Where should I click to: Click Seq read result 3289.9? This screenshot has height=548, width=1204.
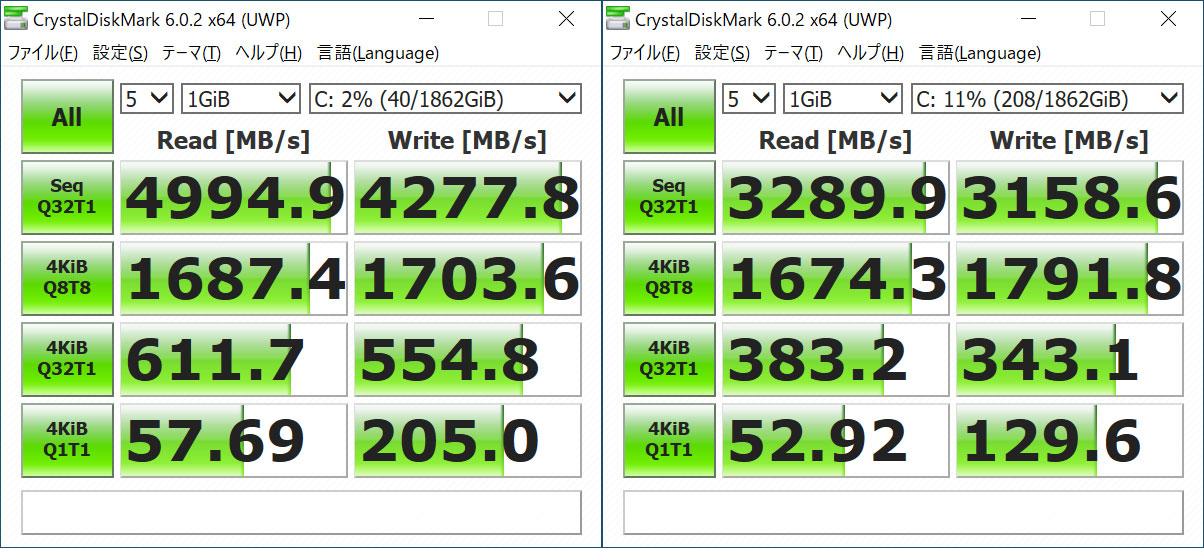[x=836, y=198]
